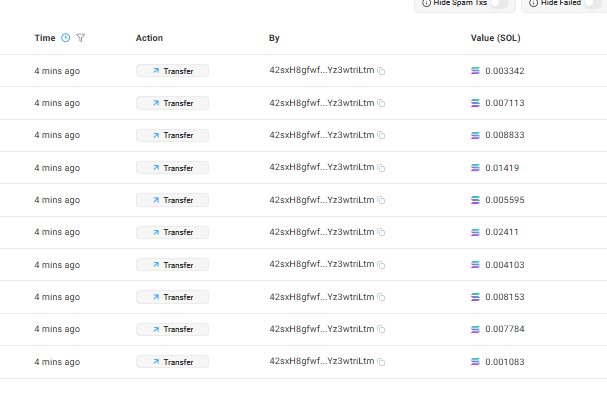Click the Value (SOL) column header
607x400 pixels.
click(x=496, y=38)
